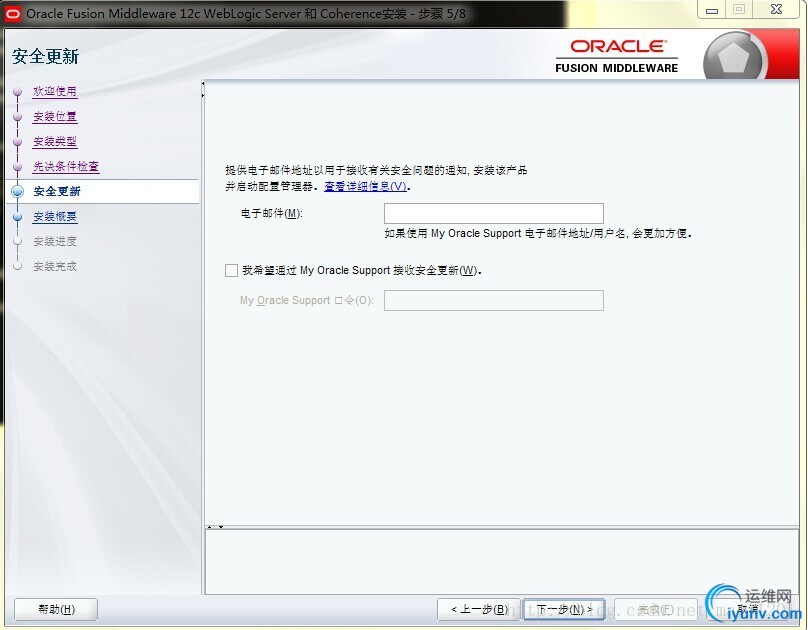Go to the 安装概要 step
This screenshot has width=808, height=630.
[x=55, y=216]
